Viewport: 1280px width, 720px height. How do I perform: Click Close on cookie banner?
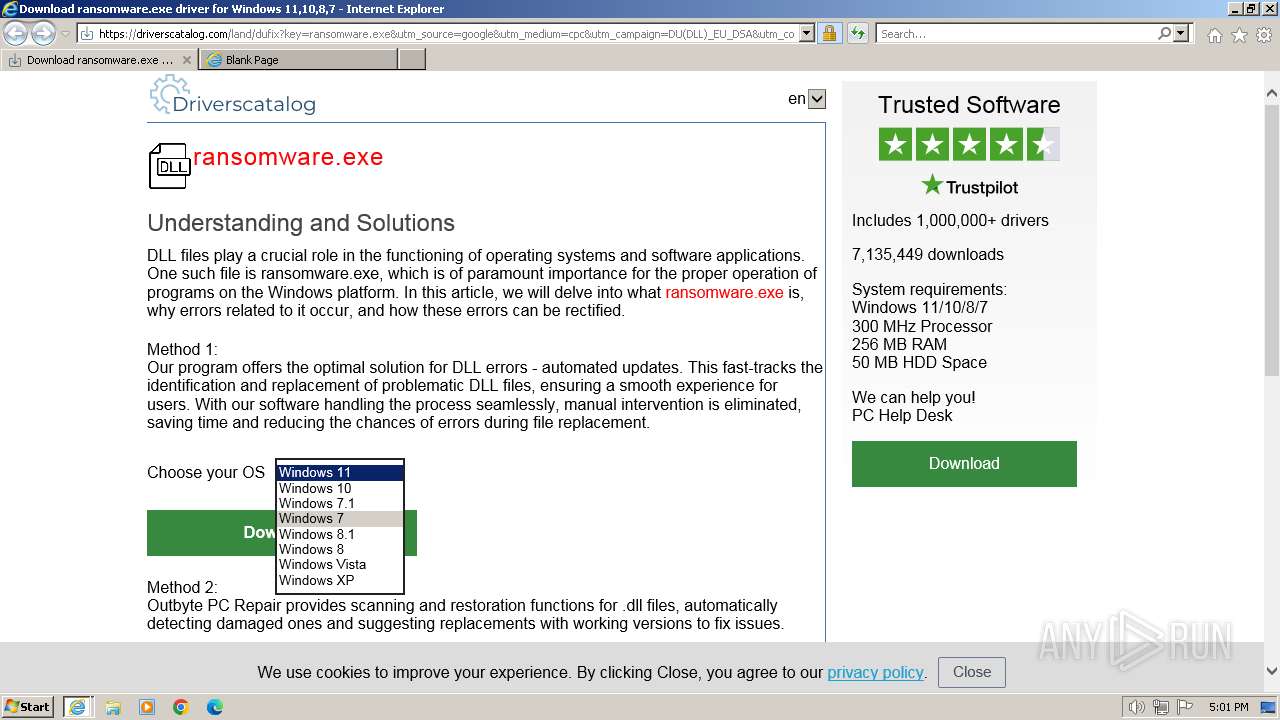972,672
